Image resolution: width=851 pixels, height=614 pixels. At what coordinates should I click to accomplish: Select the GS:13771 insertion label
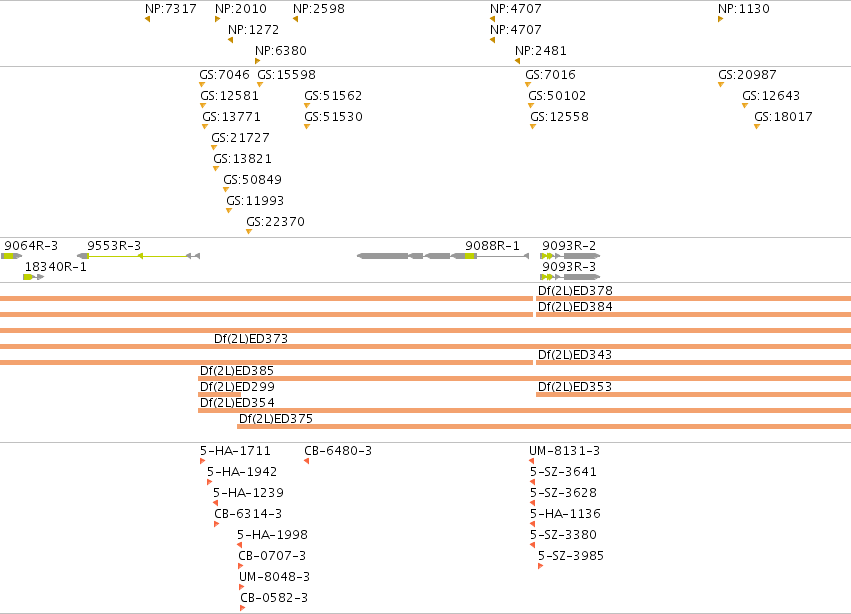(x=231, y=117)
